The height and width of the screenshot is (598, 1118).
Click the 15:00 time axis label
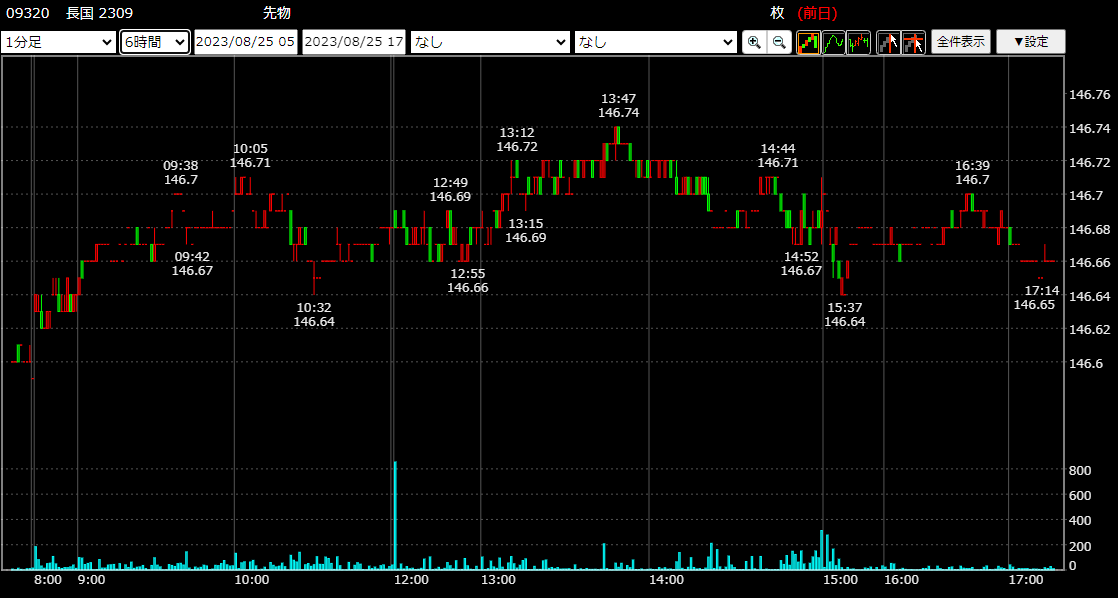pyautogui.click(x=841, y=579)
